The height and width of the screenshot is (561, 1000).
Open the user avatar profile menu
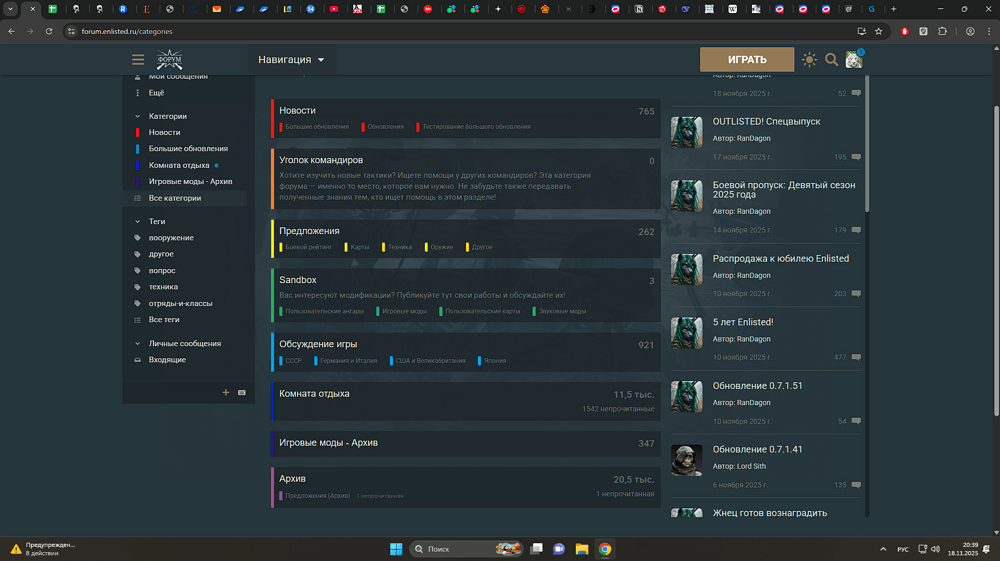(853, 60)
